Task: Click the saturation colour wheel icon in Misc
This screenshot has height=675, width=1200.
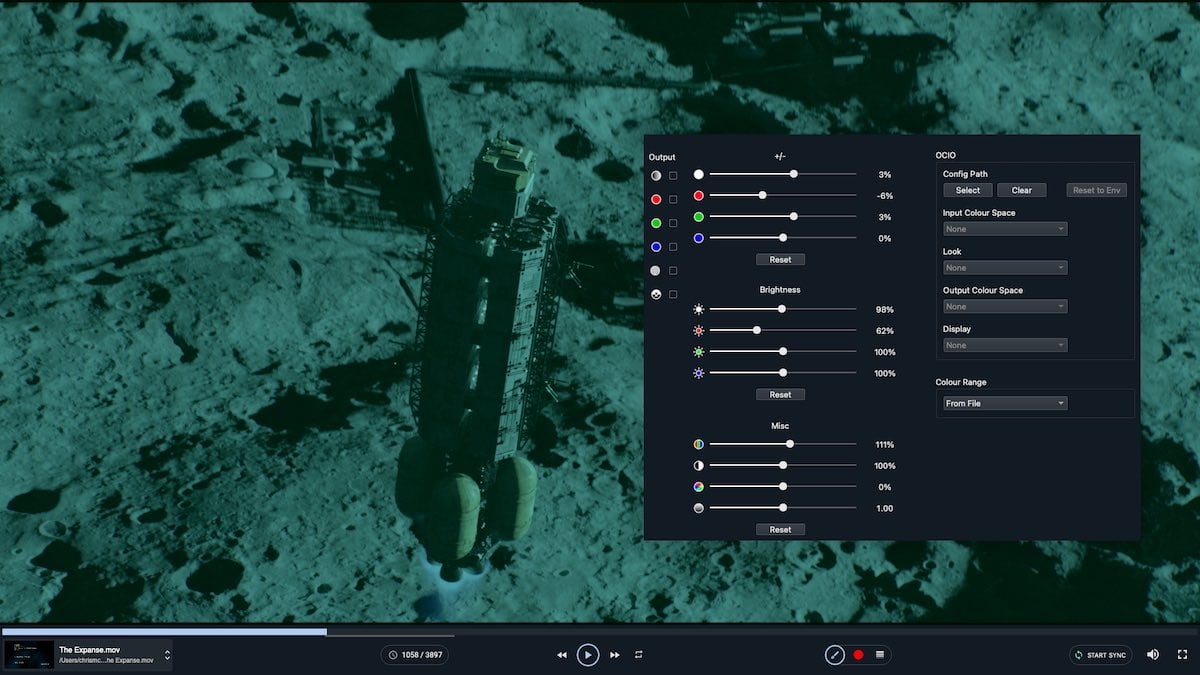Action: tap(699, 444)
